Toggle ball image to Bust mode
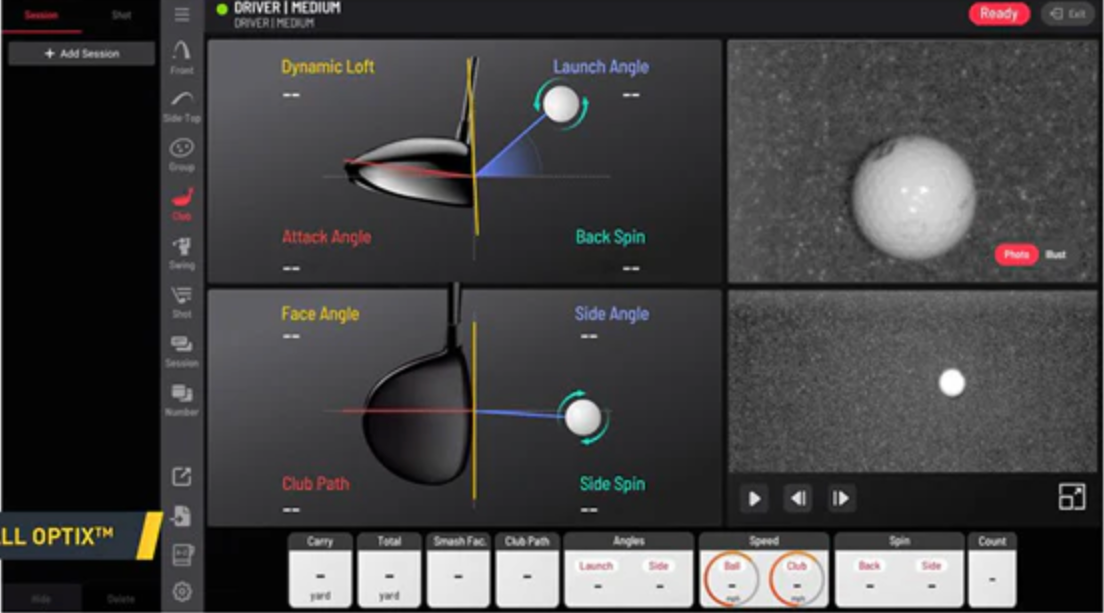This screenshot has height=613, width=1104. point(1056,255)
